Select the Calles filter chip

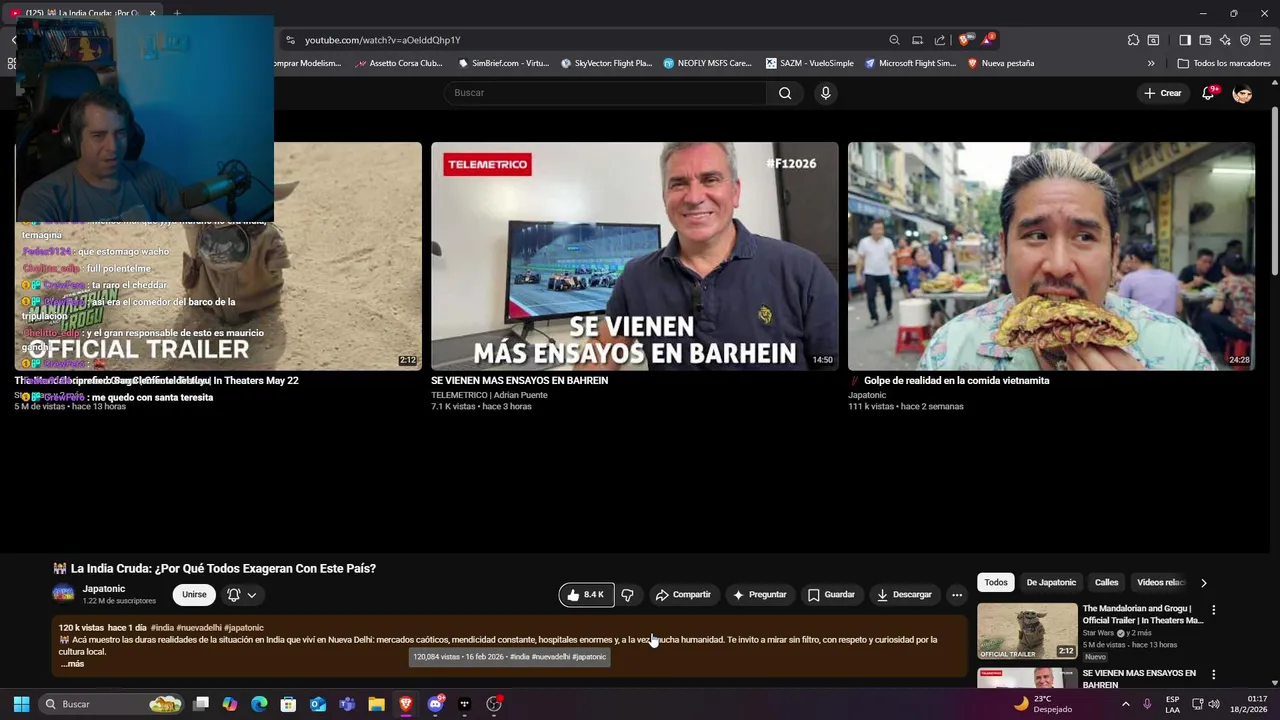(1106, 582)
